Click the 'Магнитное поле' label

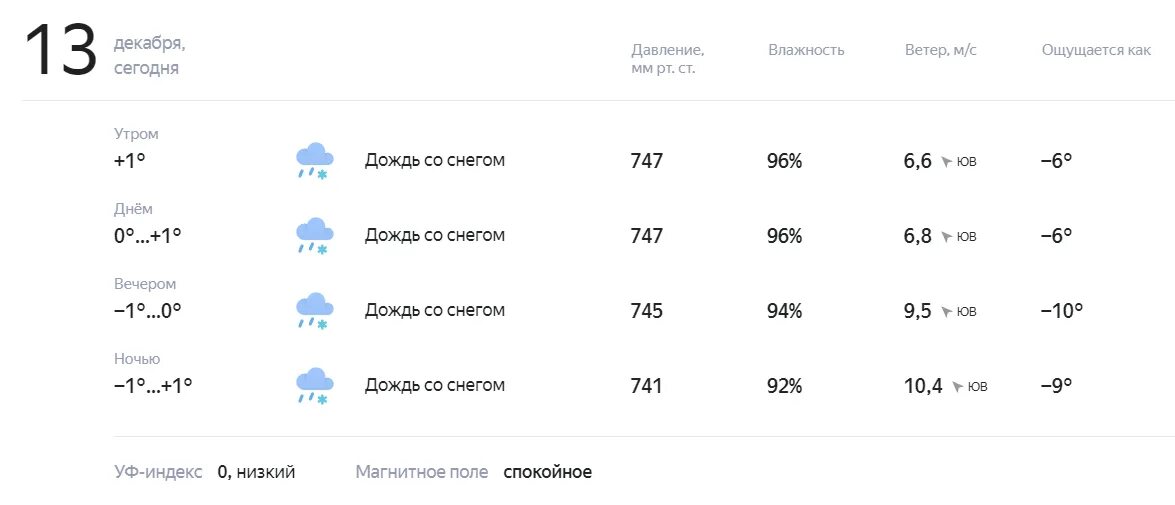422,472
